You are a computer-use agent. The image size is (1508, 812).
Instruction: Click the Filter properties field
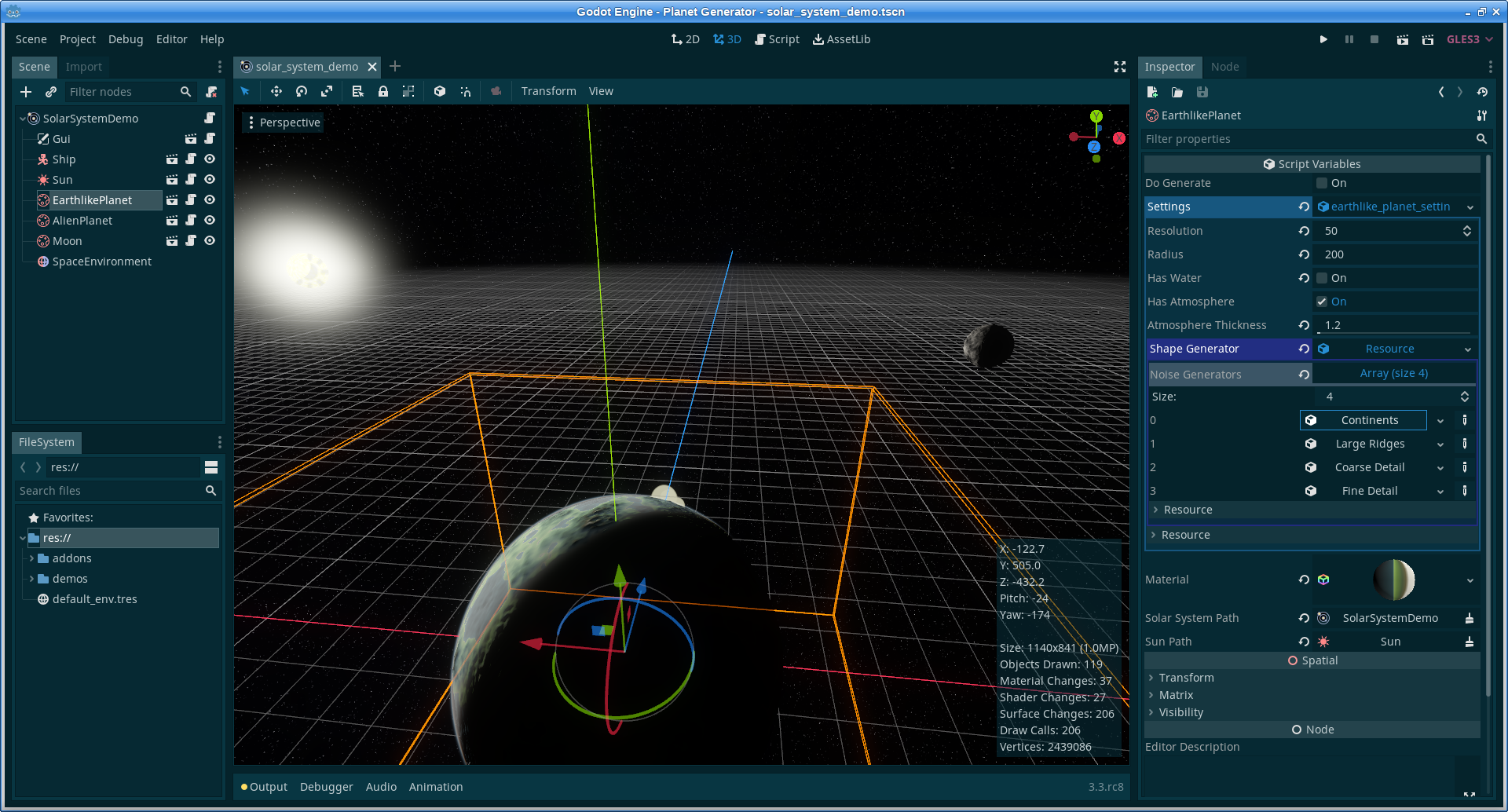1306,139
